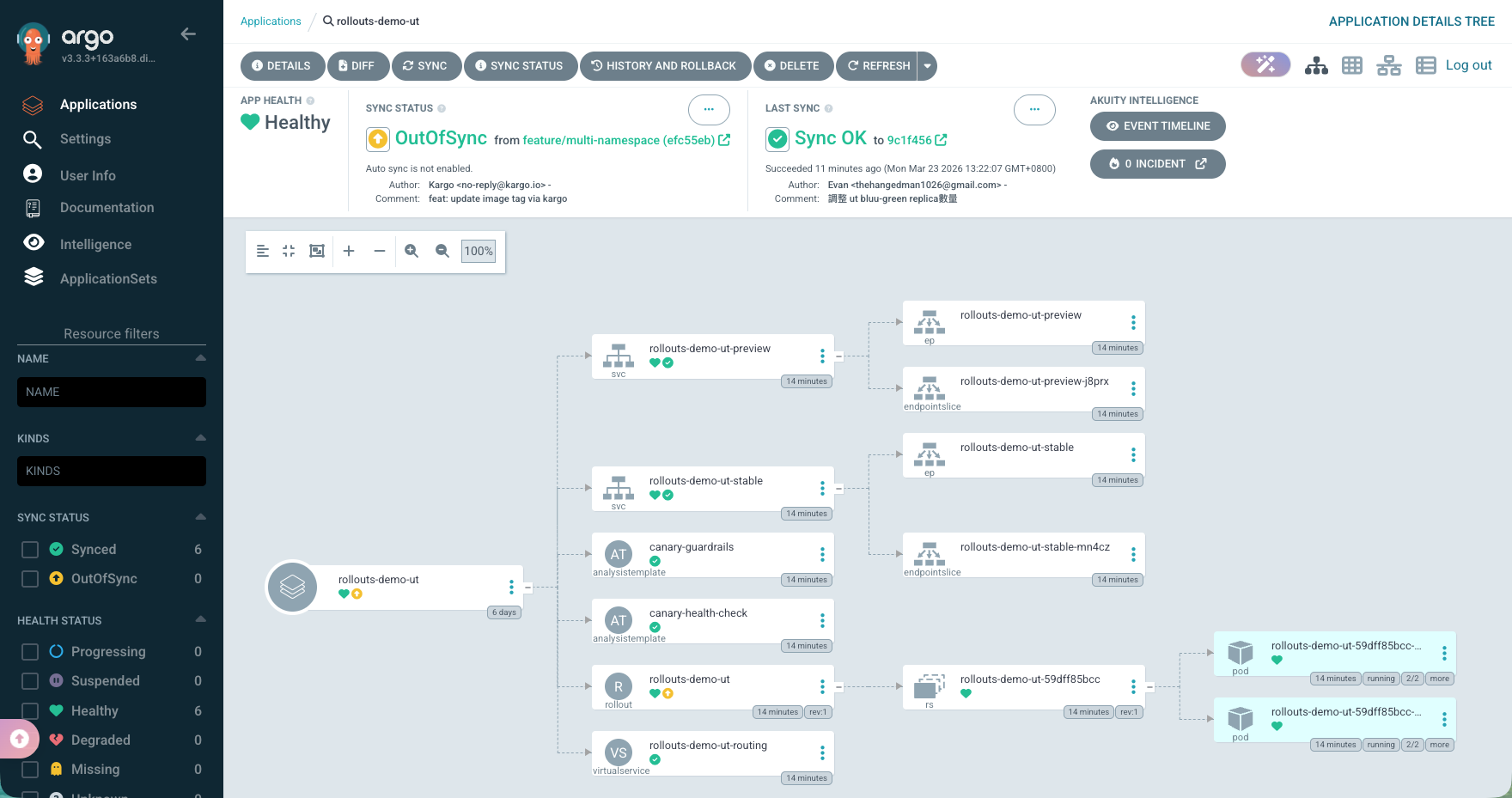Screen dimensions: 1512x798
Task: Switch to the network view icon
Action: coord(1388,65)
